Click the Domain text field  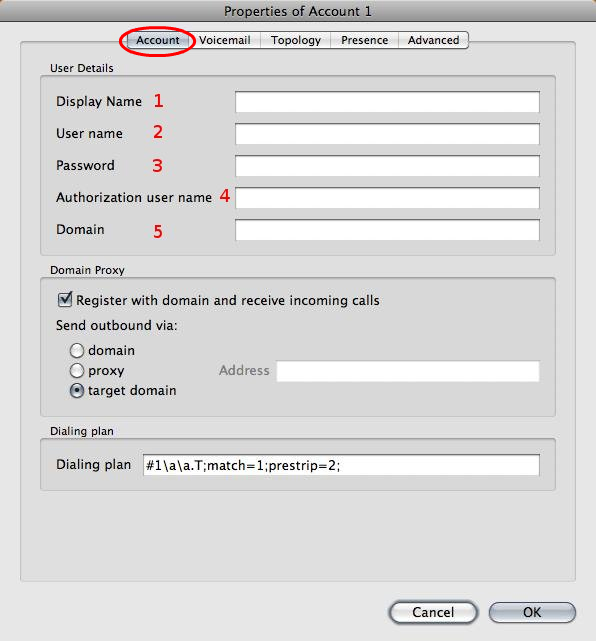coord(387,230)
